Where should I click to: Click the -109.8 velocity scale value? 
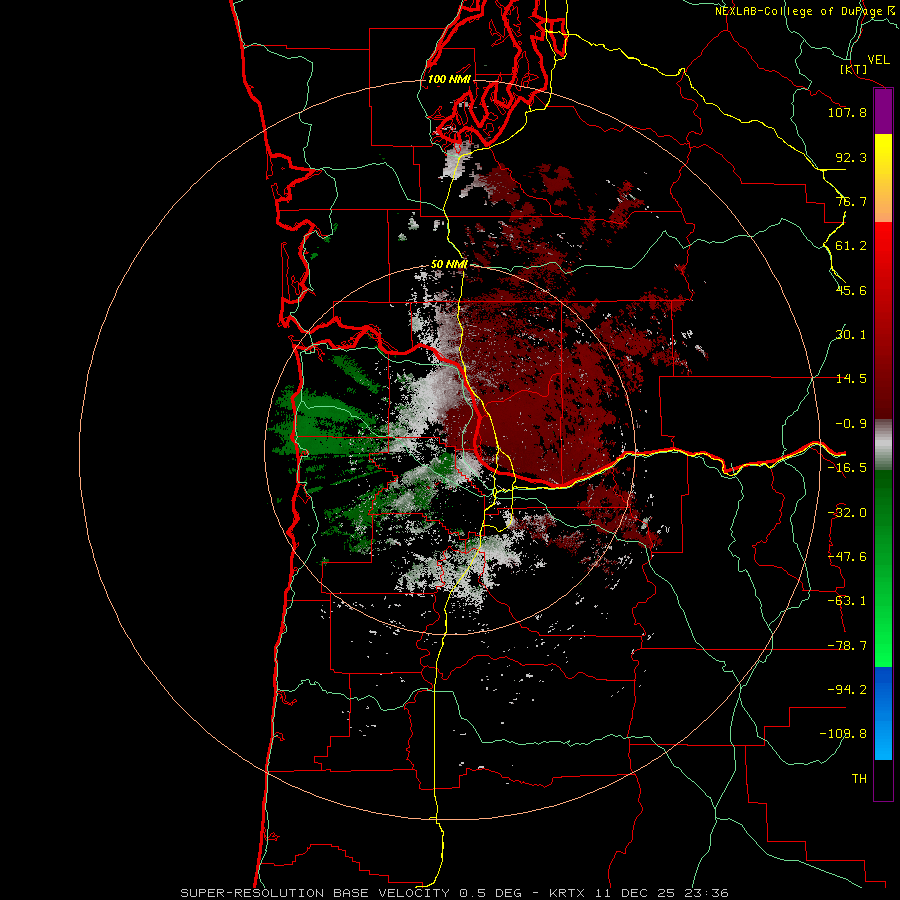point(843,734)
